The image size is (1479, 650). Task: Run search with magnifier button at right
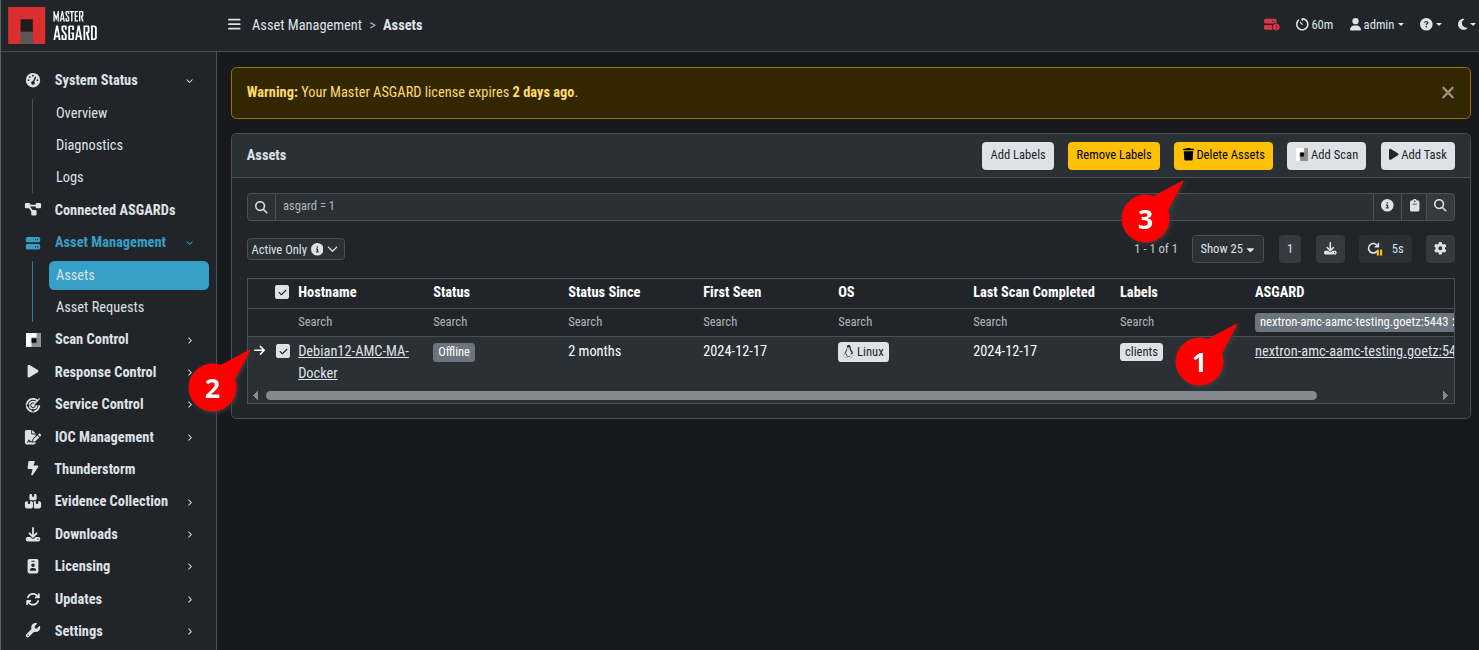point(1440,206)
